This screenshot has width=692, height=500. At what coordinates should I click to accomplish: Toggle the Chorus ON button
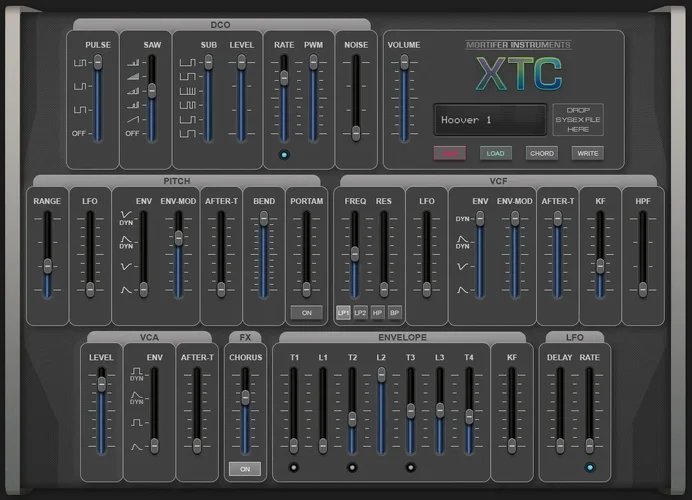tap(245, 469)
